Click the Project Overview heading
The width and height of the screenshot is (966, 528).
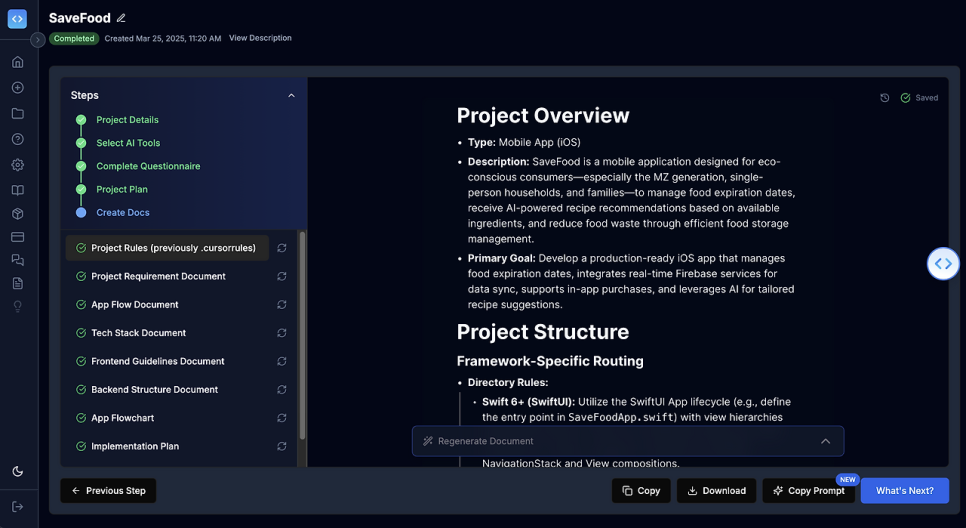pyautogui.click(x=543, y=115)
